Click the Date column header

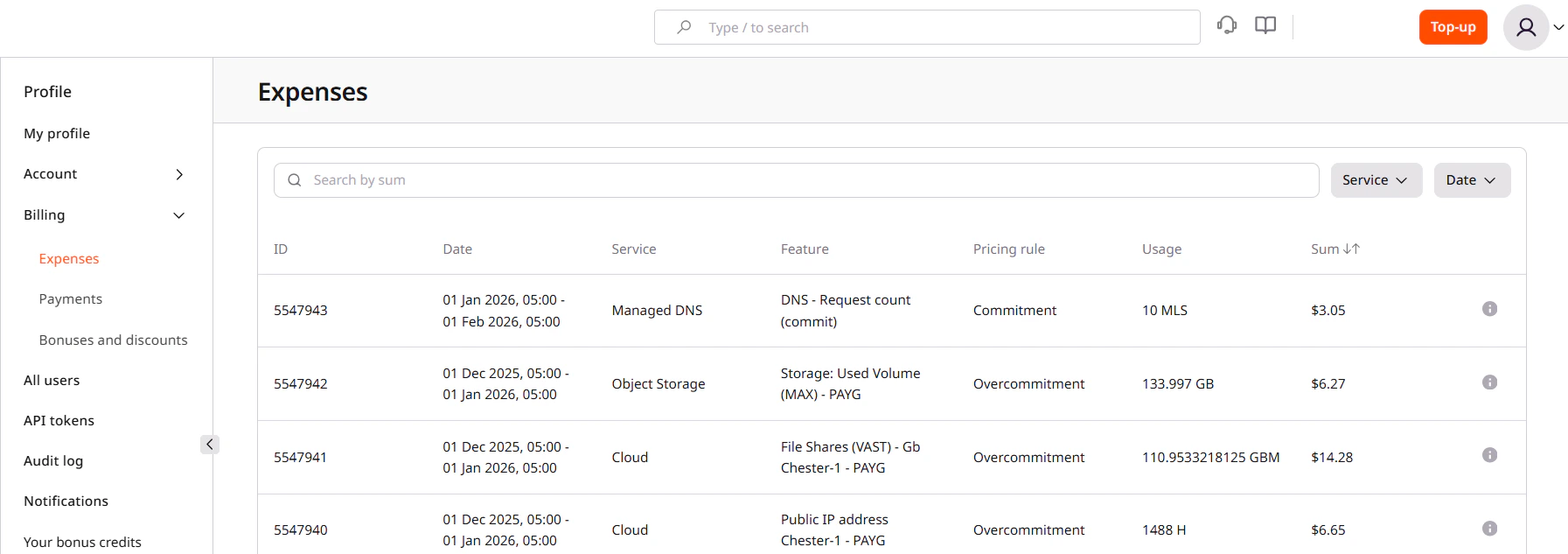(457, 249)
